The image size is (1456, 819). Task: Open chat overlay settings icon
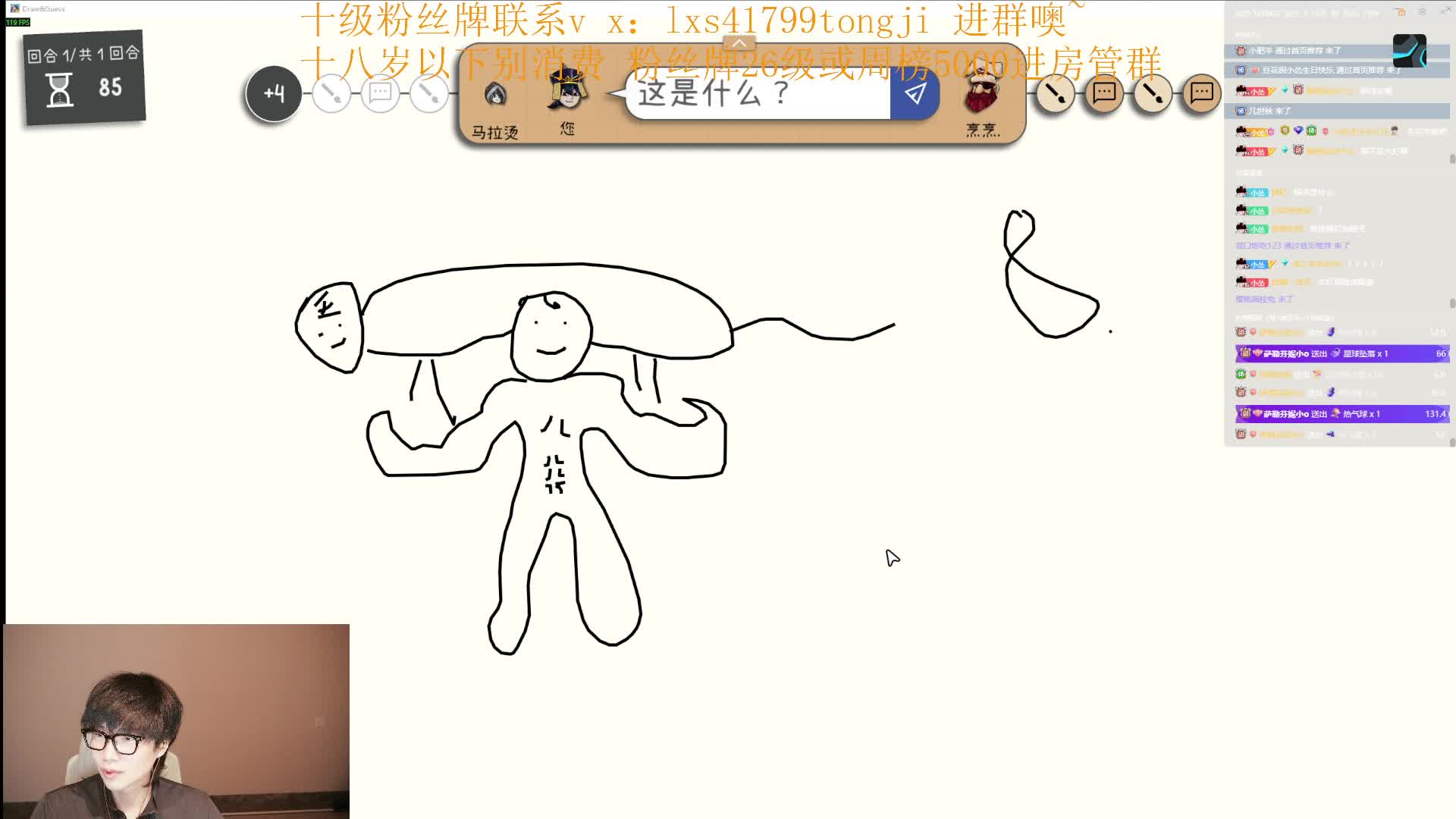1423,12
